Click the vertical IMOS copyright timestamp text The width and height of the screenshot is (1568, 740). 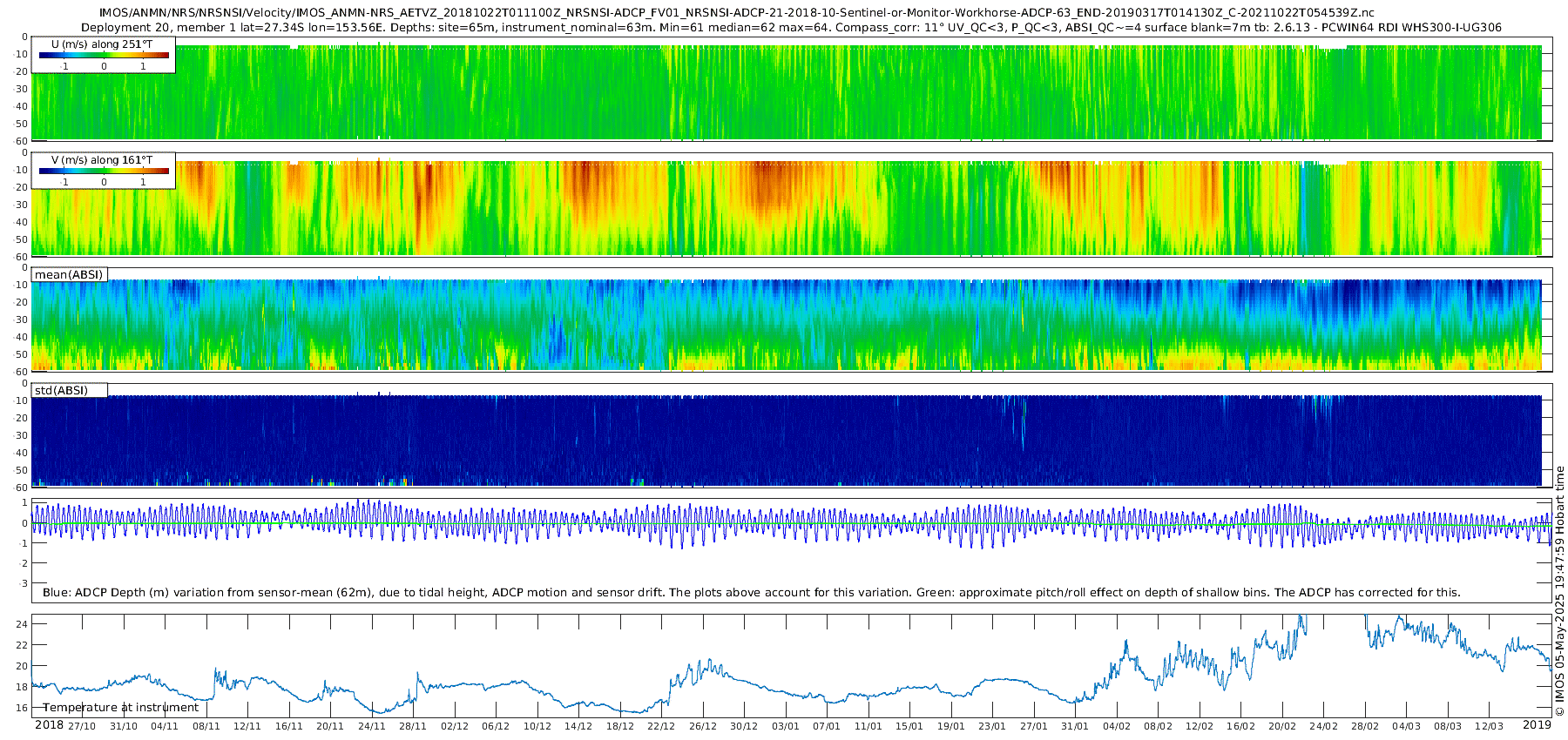coord(1559,592)
